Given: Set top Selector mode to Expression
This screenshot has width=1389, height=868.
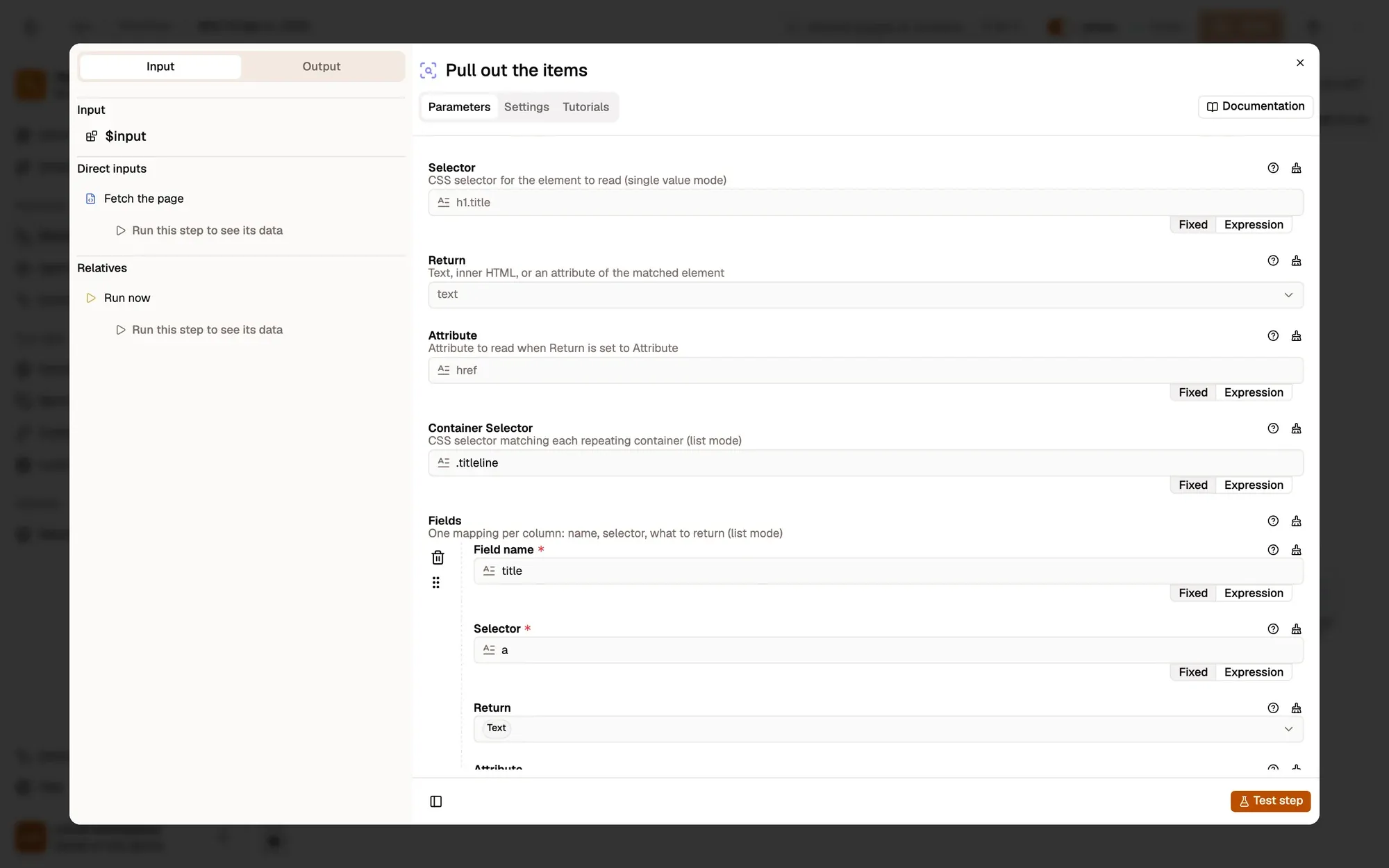Looking at the screenshot, I should tap(1254, 224).
